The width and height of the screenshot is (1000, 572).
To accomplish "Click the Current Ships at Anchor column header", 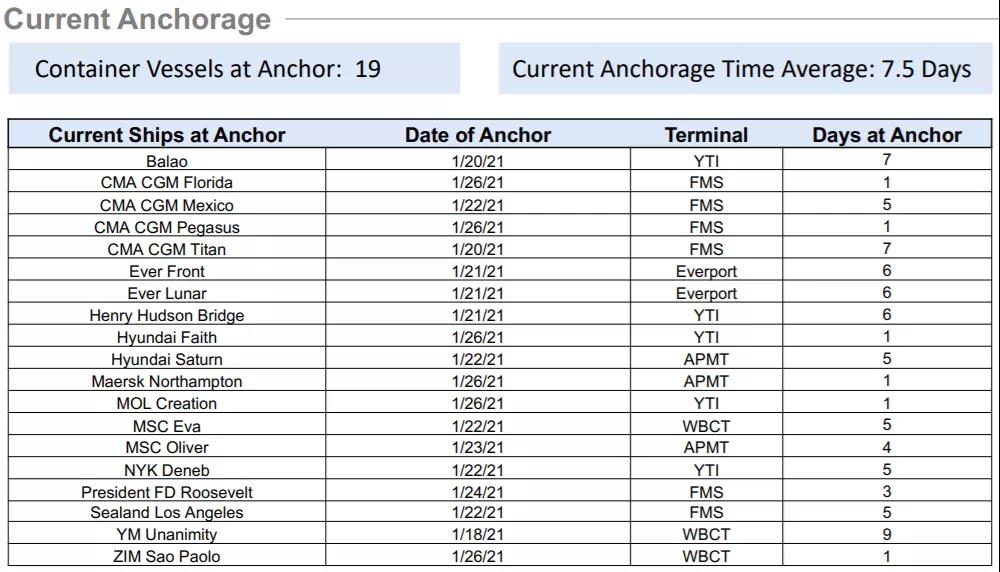I will (167, 135).
